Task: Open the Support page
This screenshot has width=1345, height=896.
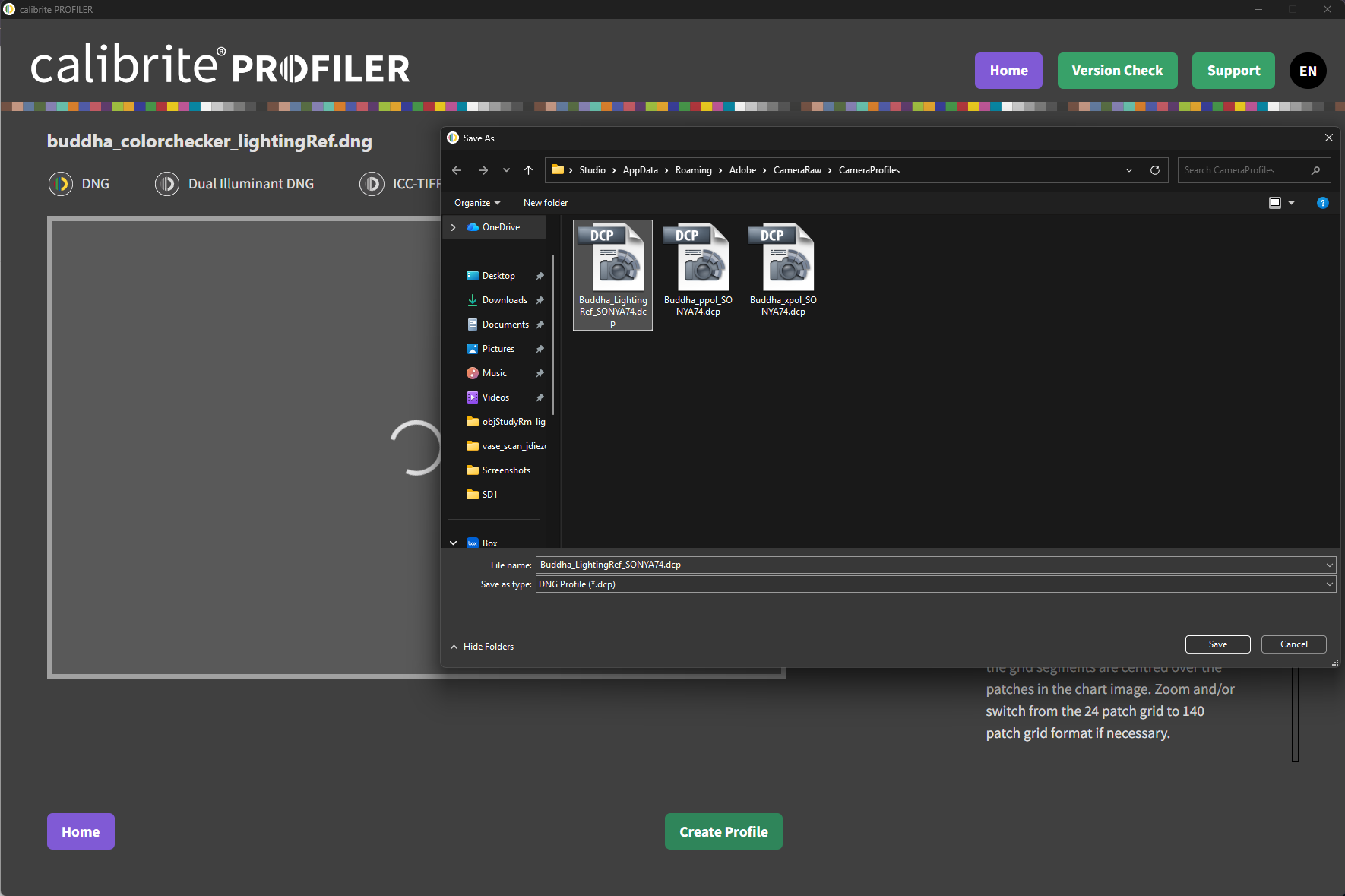Action: [1233, 71]
